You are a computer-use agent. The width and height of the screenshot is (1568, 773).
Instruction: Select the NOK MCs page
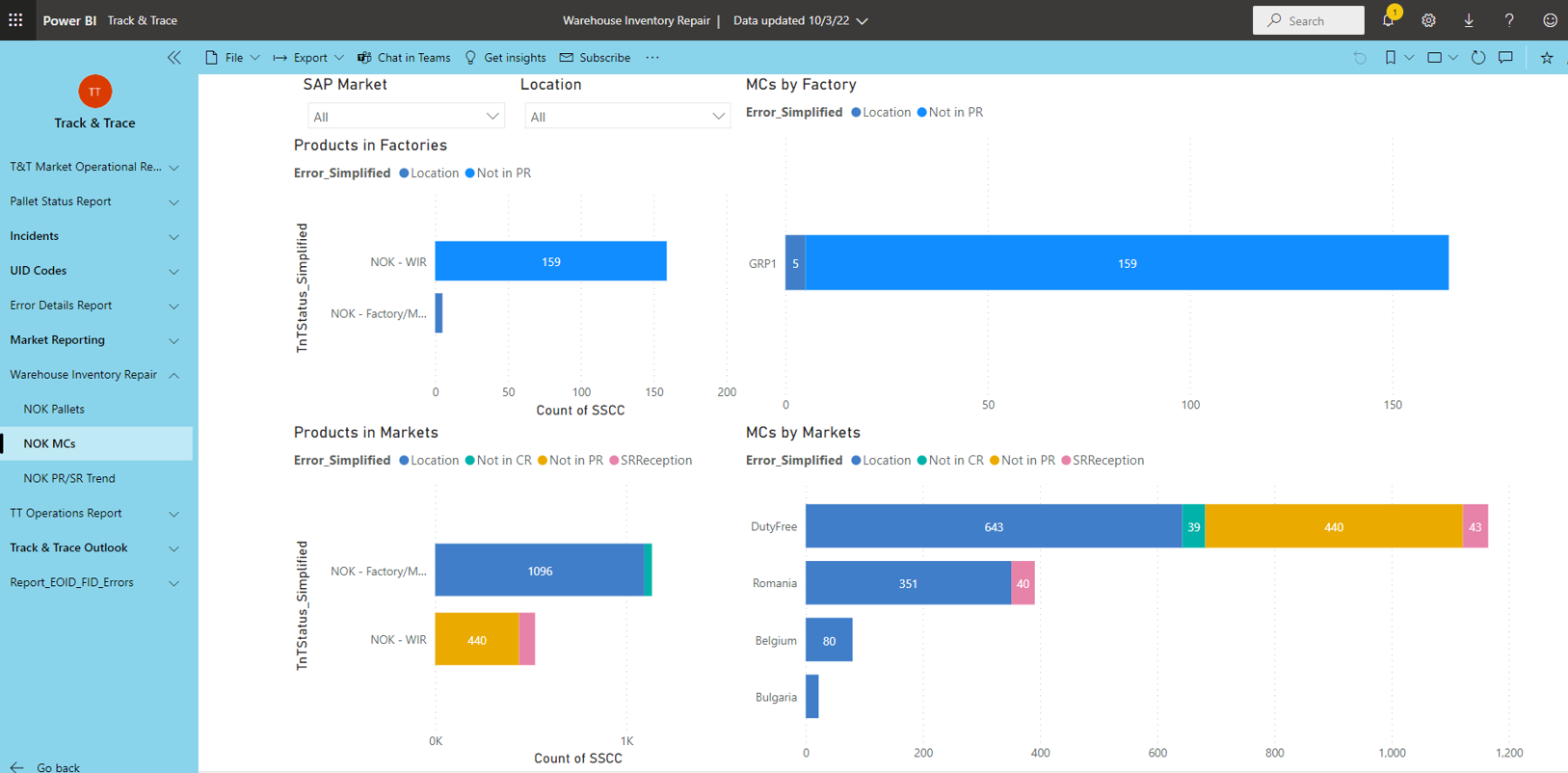(x=96, y=444)
